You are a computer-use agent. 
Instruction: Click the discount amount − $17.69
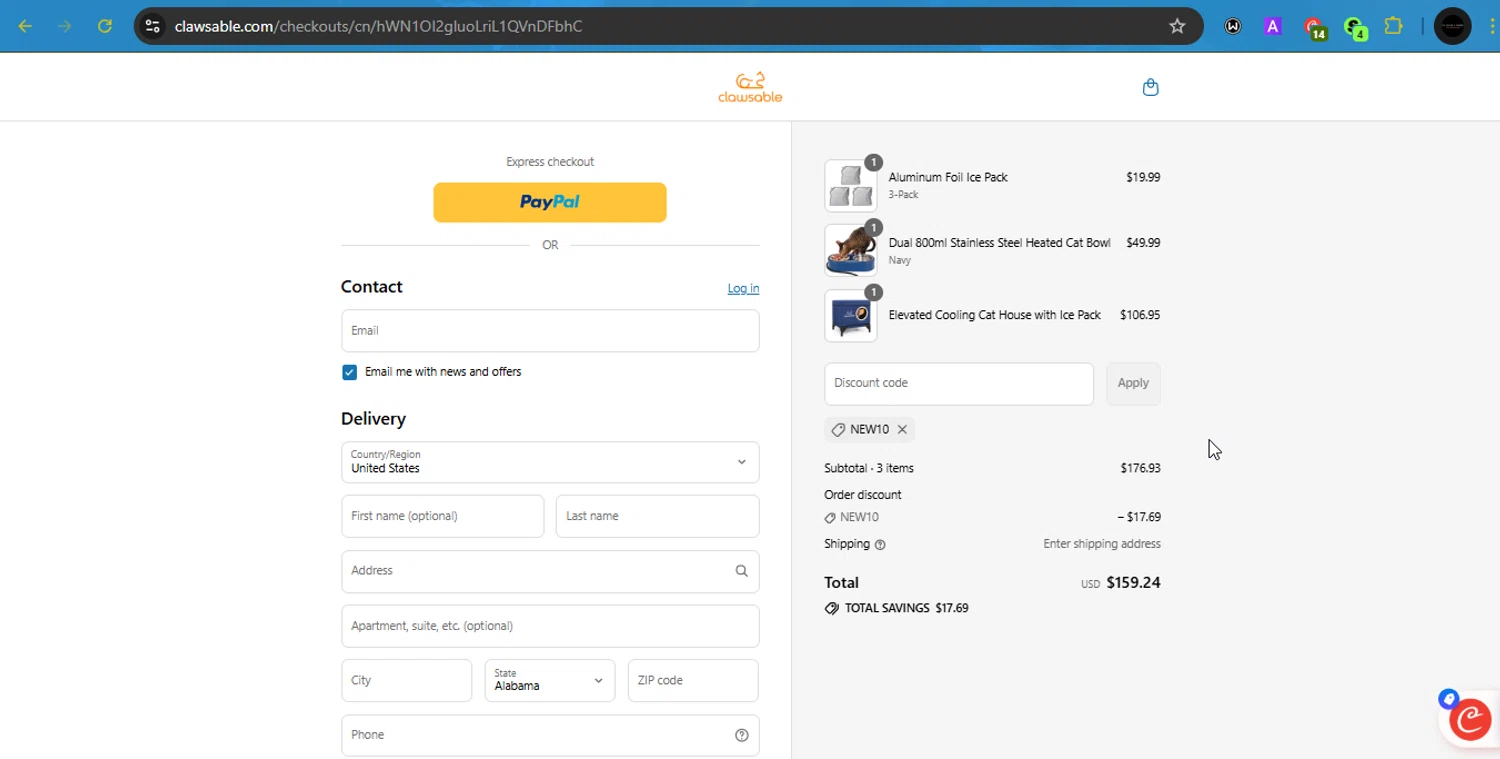pos(1139,517)
